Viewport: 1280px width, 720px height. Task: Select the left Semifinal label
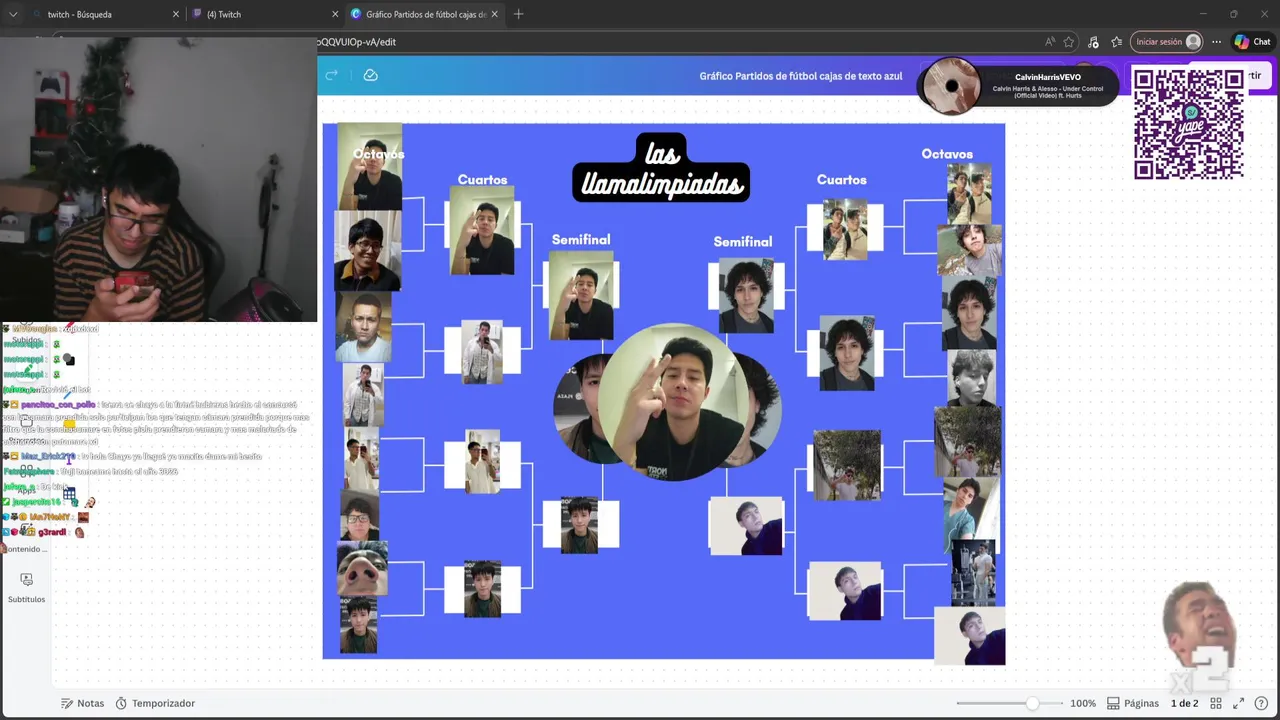(x=581, y=240)
